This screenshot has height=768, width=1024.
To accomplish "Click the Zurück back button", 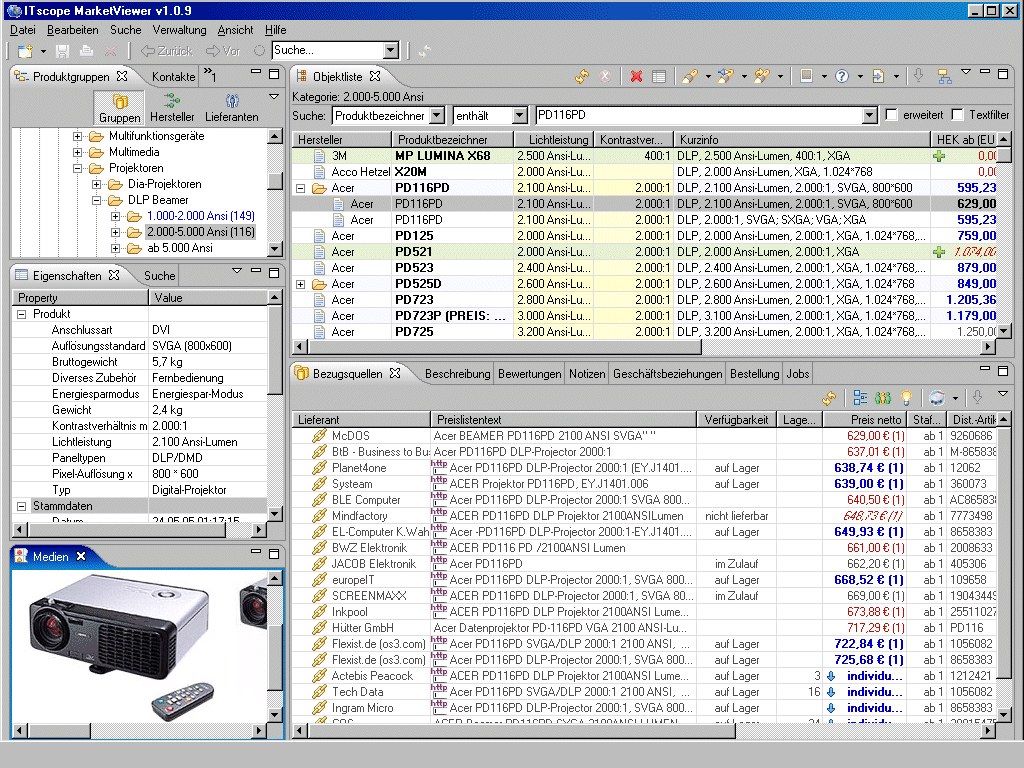I will pyautogui.click(x=167, y=51).
